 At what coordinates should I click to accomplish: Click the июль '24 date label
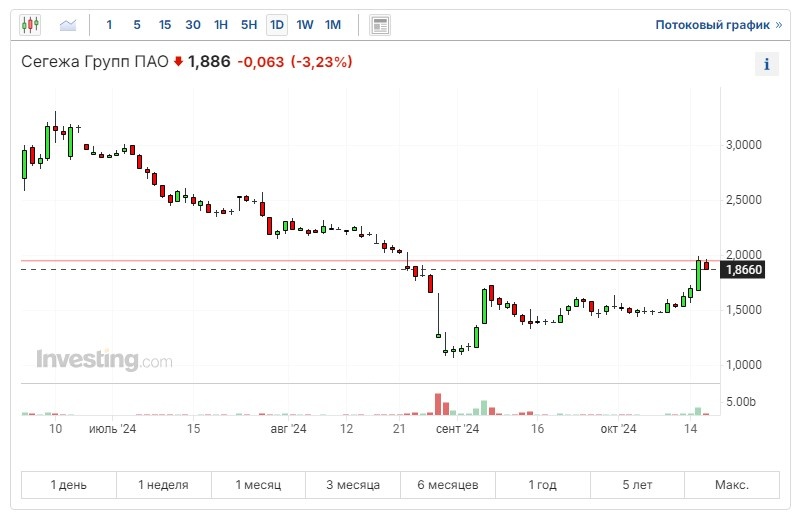pyautogui.click(x=112, y=429)
